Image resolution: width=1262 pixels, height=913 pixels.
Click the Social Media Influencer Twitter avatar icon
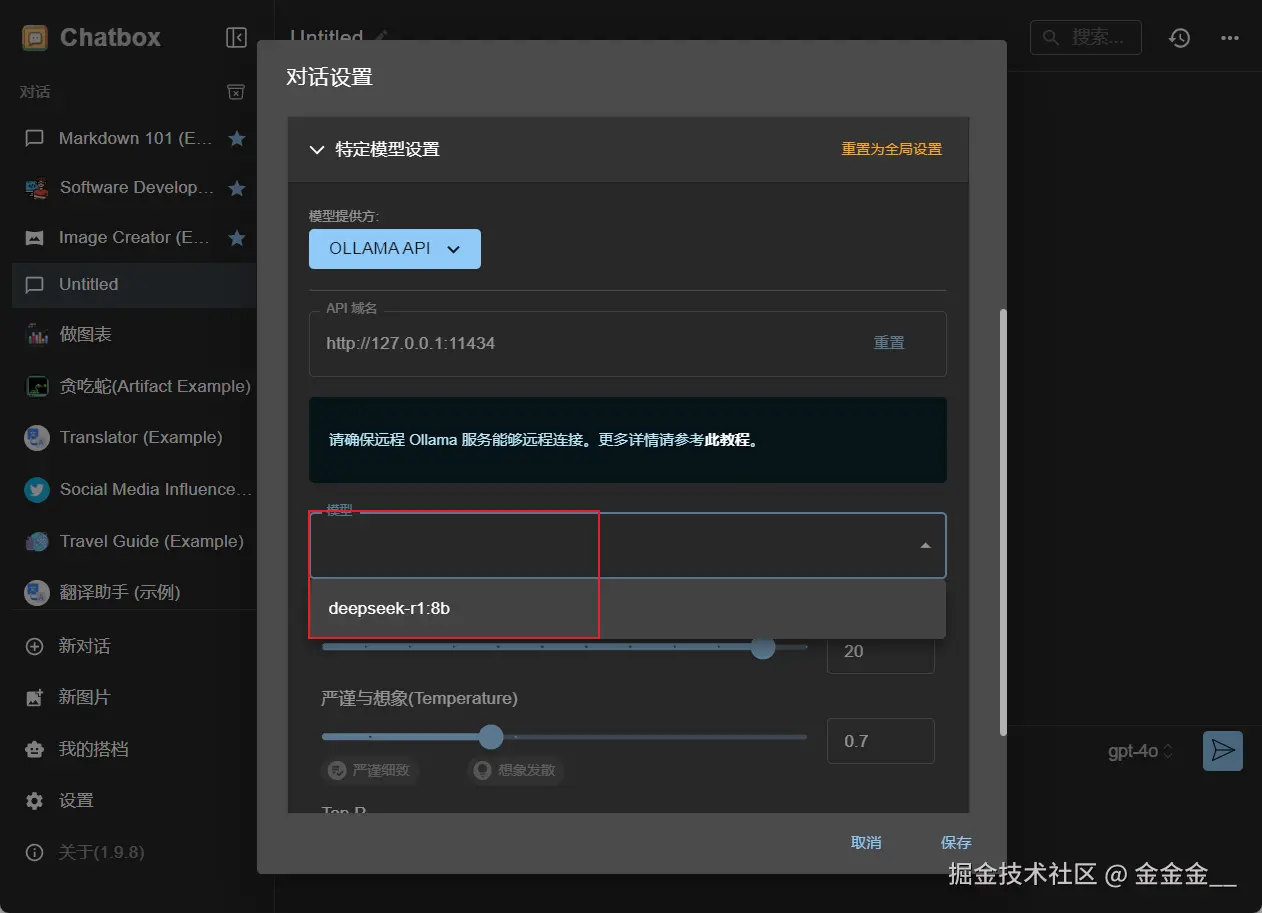point(37,489)
